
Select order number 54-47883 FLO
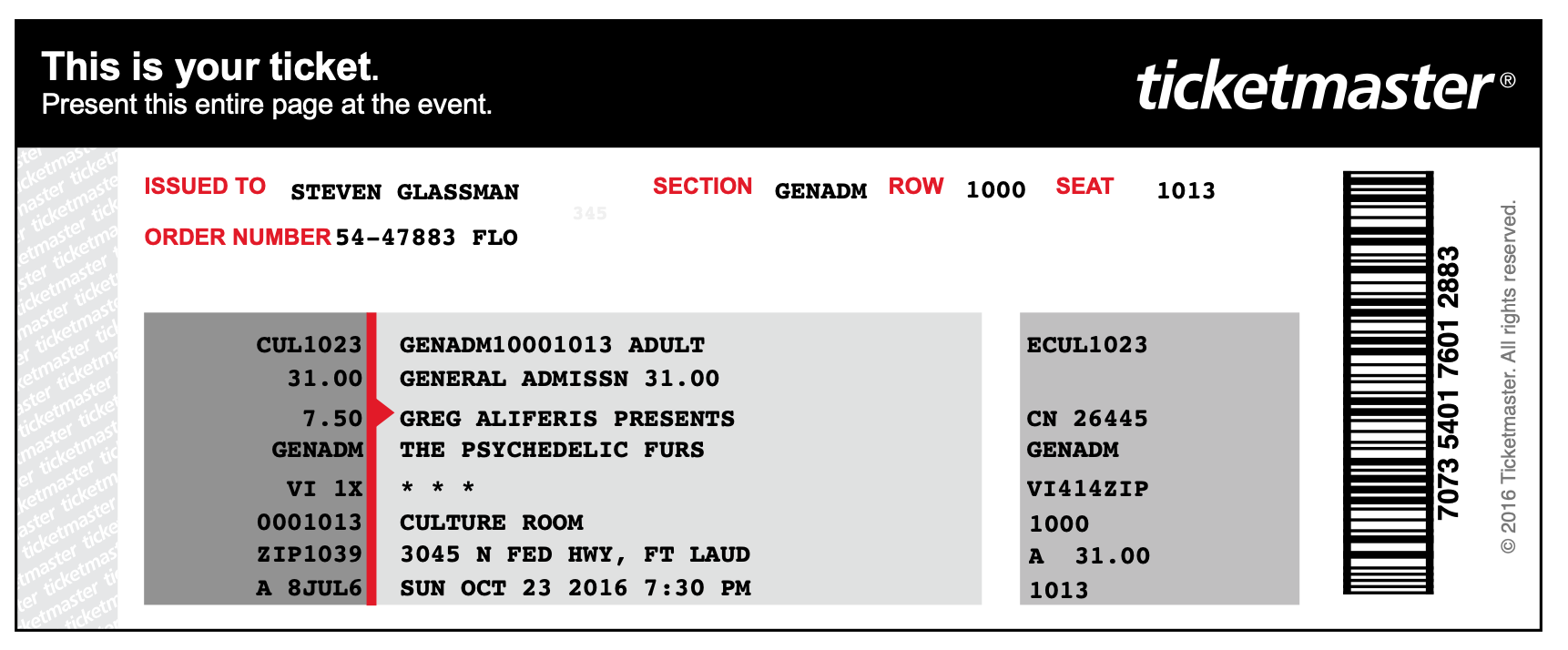point(426,238)
